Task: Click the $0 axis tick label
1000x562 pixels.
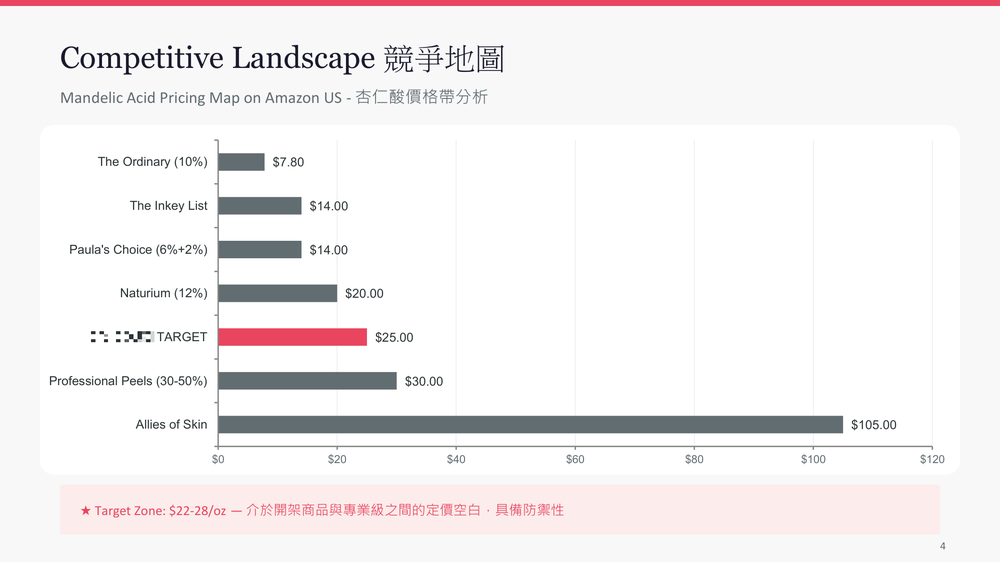Action: (218, 459)
